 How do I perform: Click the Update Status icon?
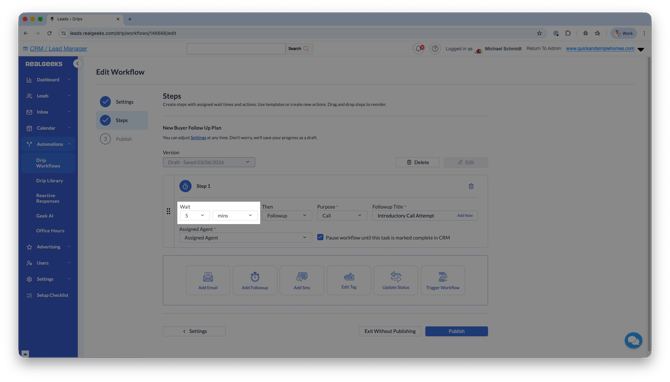click(396, 277)
